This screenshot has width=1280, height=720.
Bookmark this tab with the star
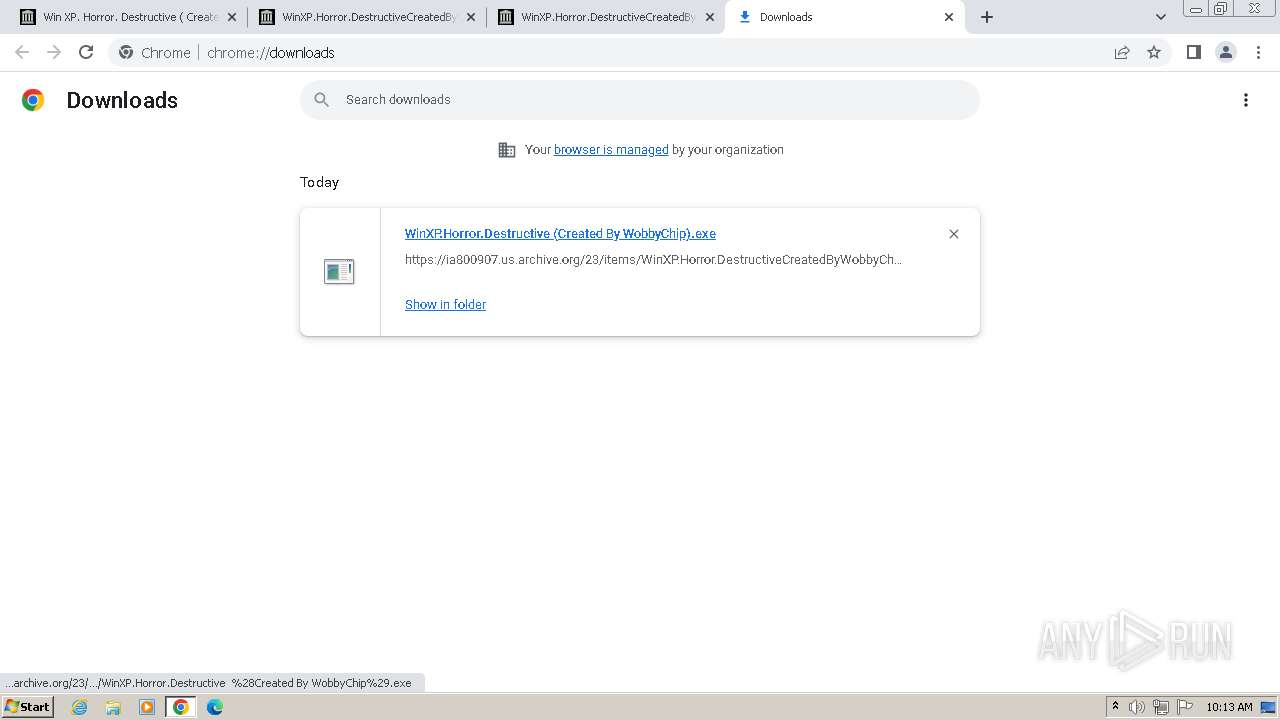coord(1154,52)
